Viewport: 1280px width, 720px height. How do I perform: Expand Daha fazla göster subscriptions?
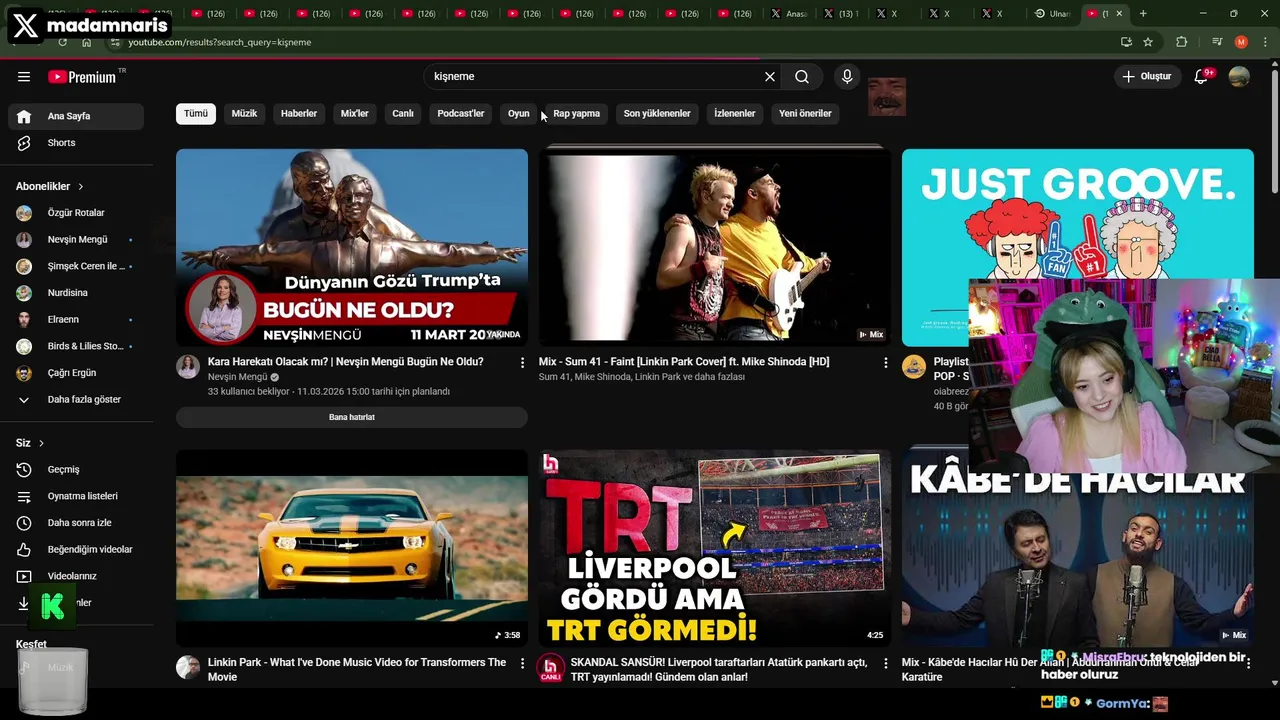(x=76, y=399)
